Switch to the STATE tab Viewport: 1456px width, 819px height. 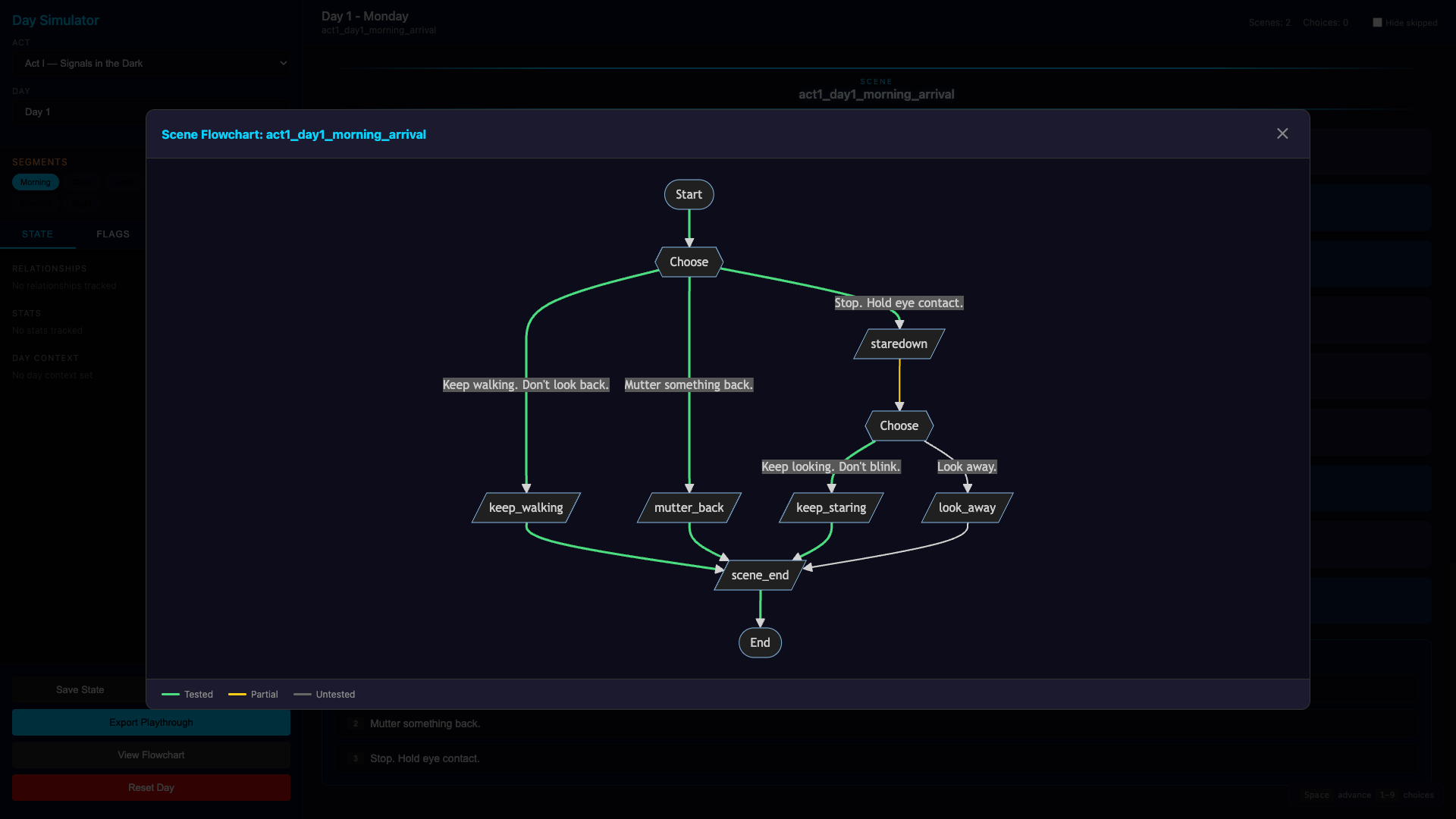(x=37, y=234)
